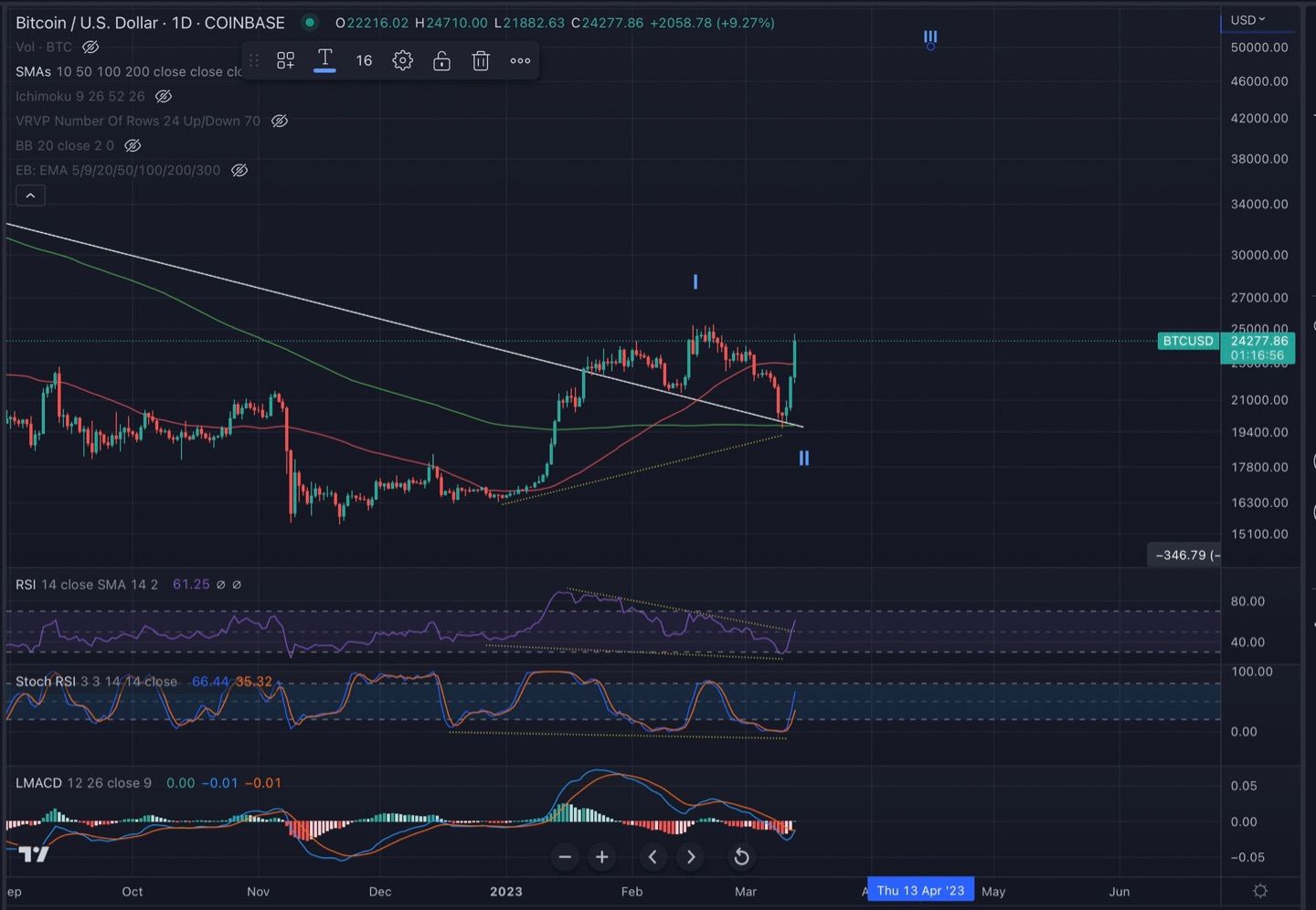Screen dimensions: 1316x910
Task: Select the RSI 14 close indicator label
Action: (x=87, y=584)
